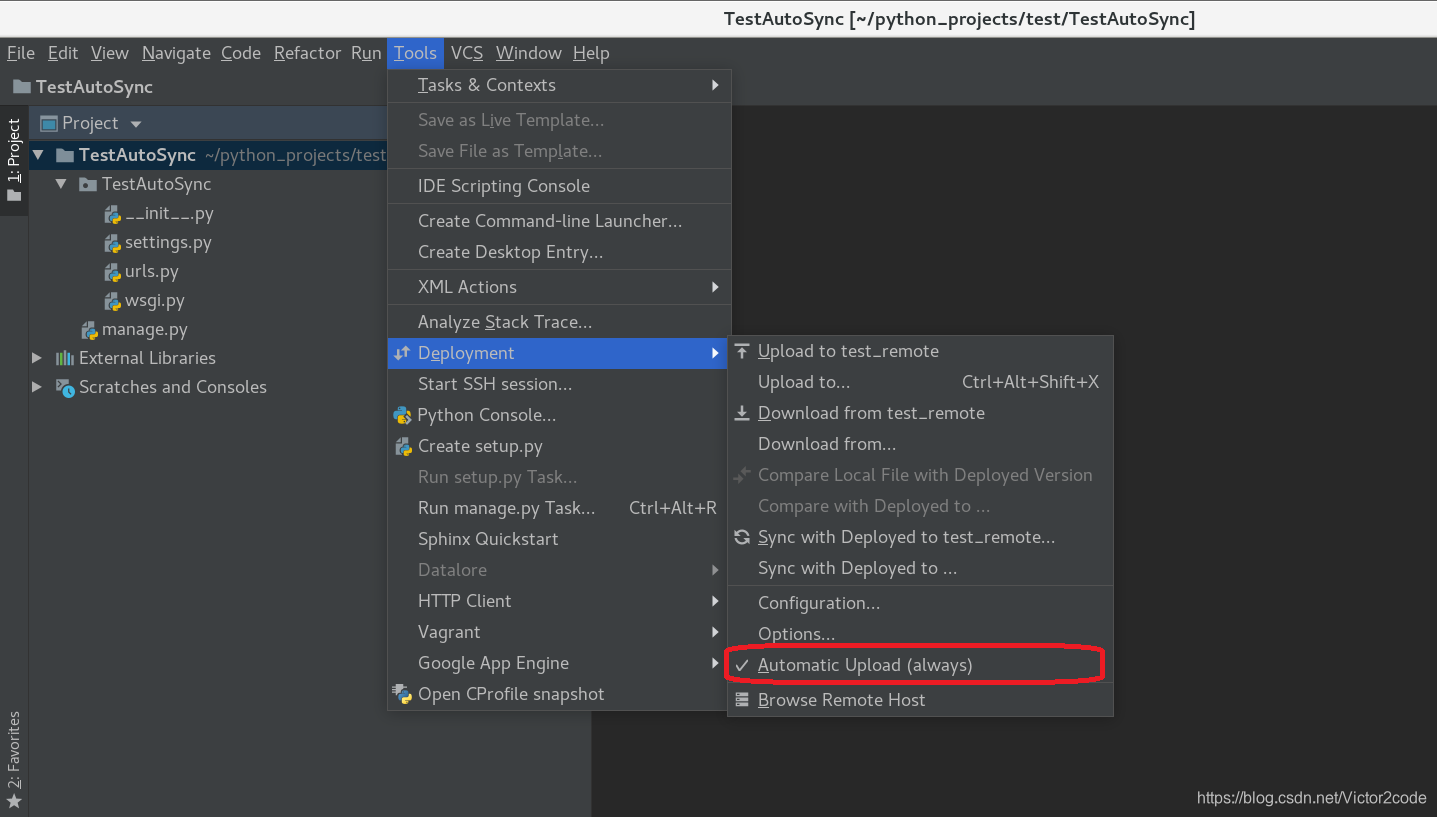Open the 1: Project tool window tab
The height and width of the screenshot is (817, 1437).
14,160
